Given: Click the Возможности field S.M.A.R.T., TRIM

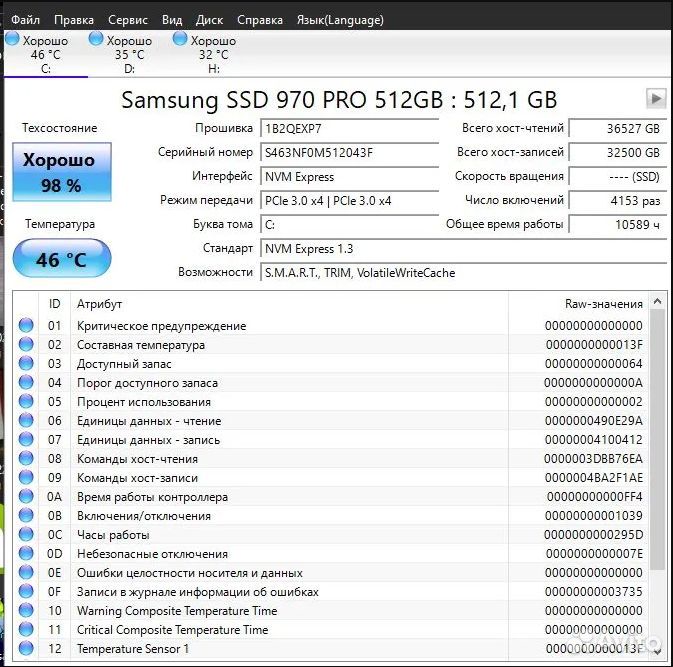Looking at the screenshot, I should [464, 273].
